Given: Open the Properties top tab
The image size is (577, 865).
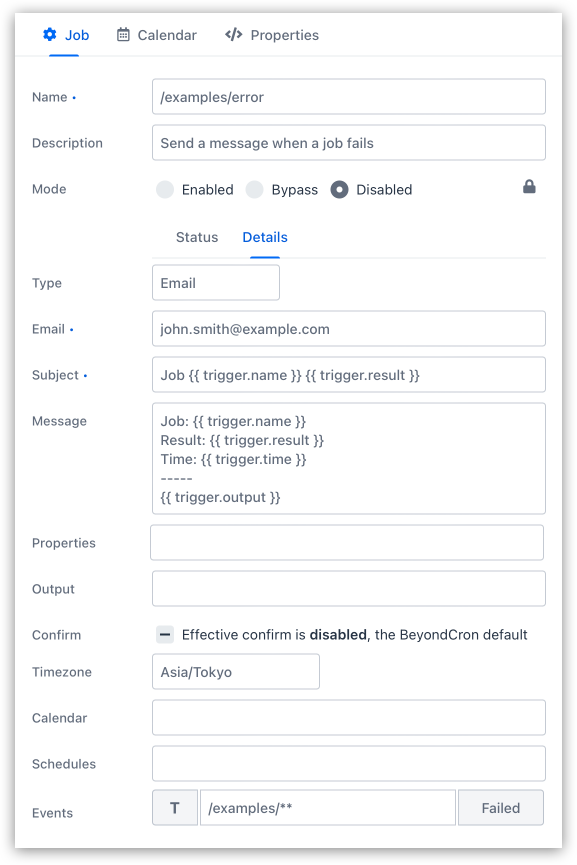Looking at the screenshot, I should (272, 35).
